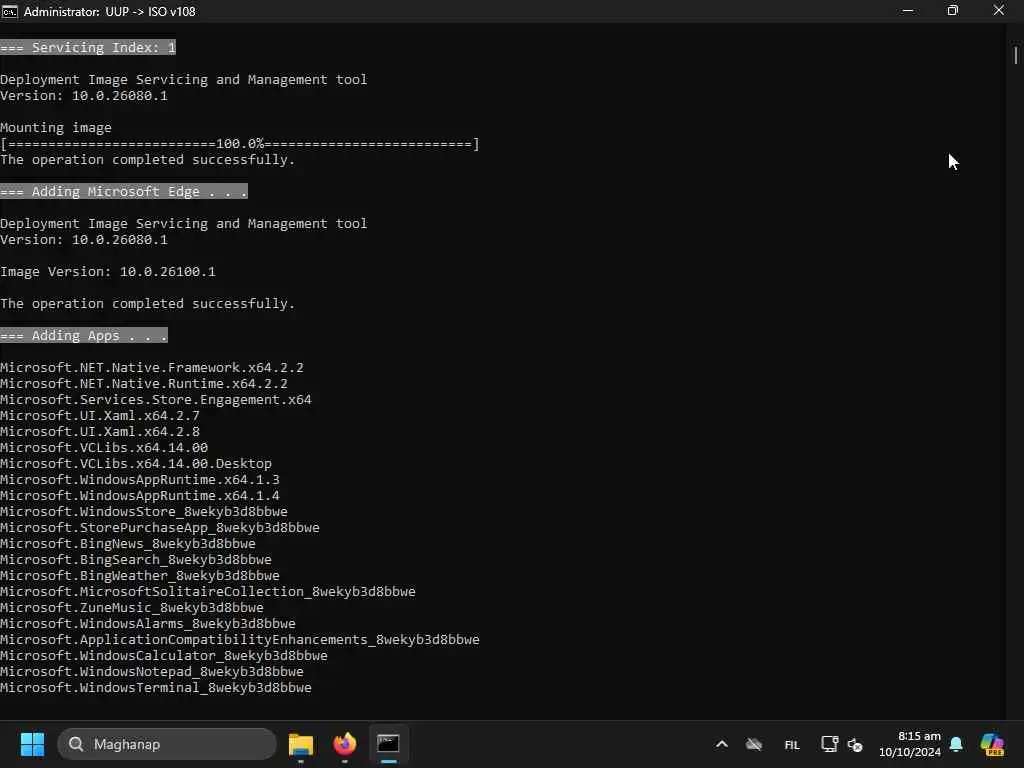Click Microsoft.BingWeather_8wekyb3d8bbwe line
1024x768 pixels.
[140, 576]
